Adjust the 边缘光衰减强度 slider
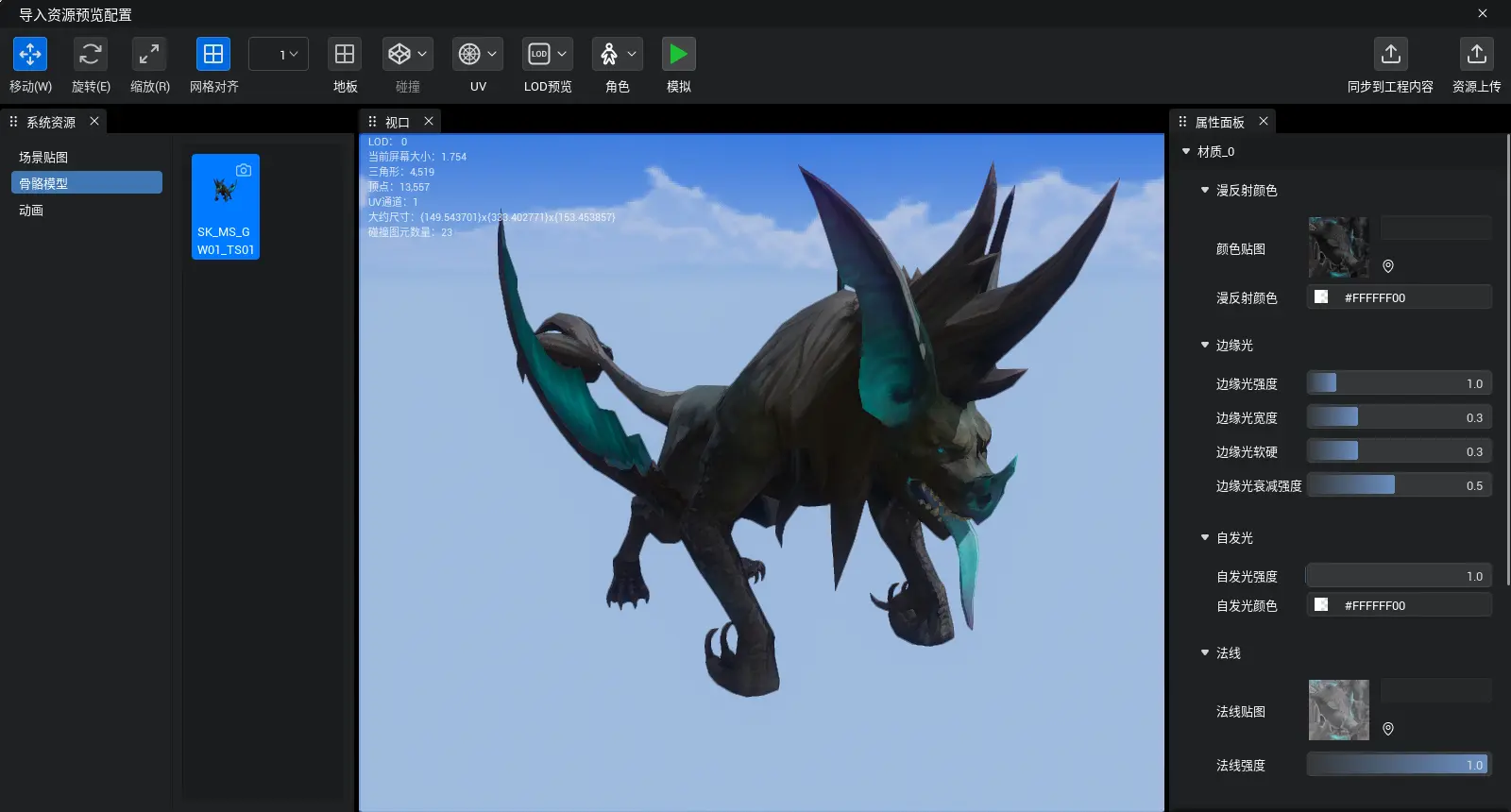1511x812 pixels. pos(1399,484)
